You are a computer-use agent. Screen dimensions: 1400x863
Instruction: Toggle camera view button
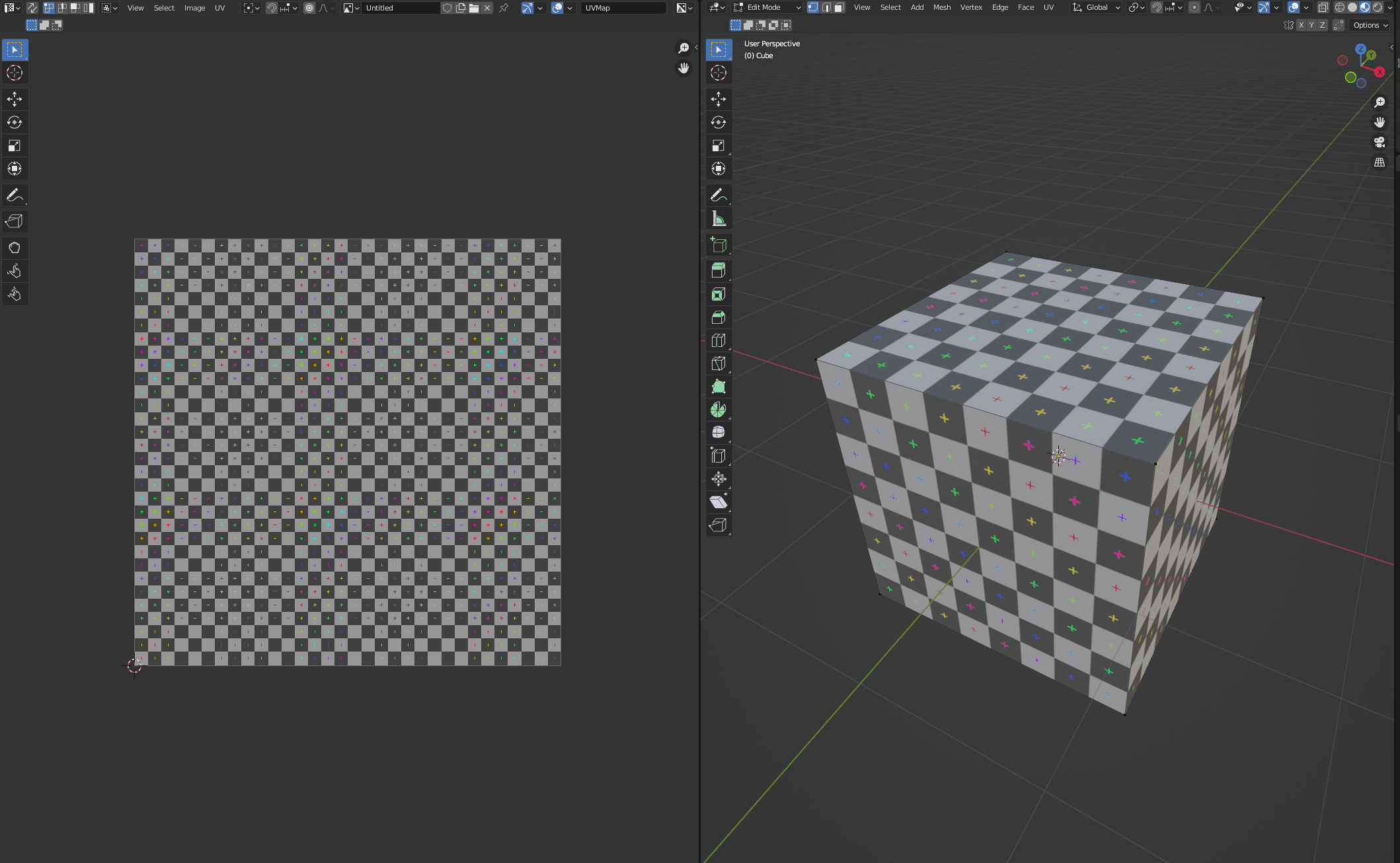click(1380, 142)
